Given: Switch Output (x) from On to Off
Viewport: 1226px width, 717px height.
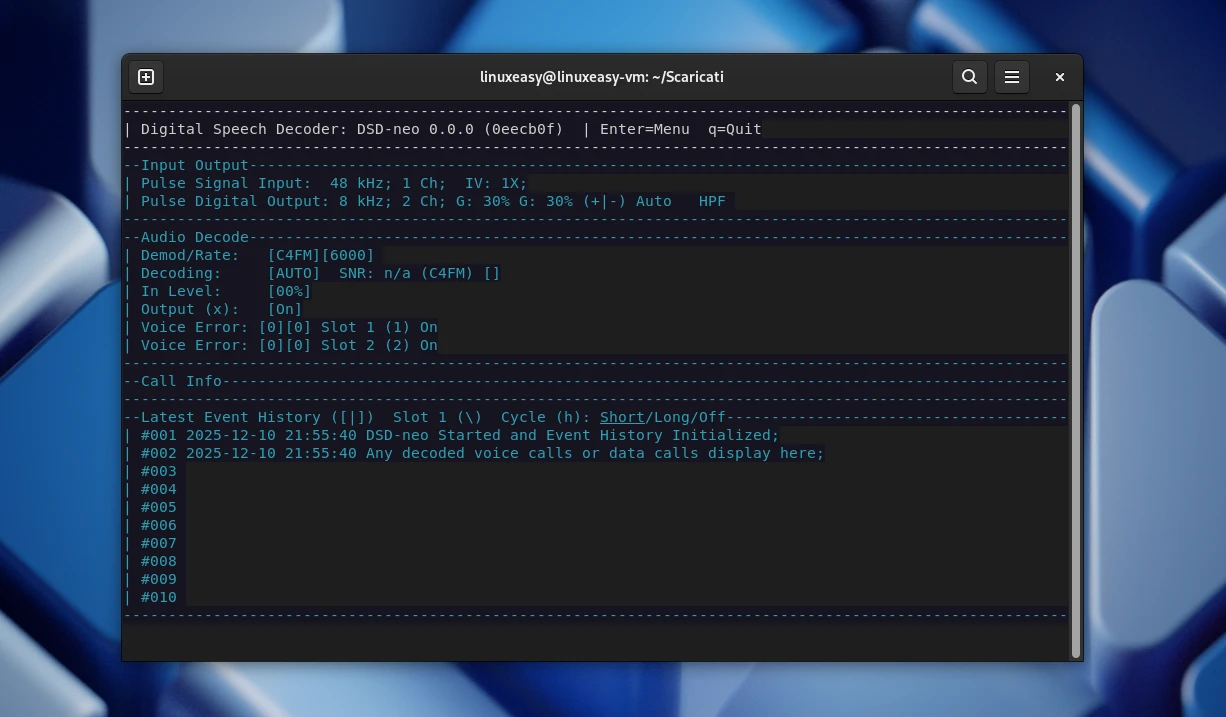Looking at the screenshot, I should pos(285,309).
